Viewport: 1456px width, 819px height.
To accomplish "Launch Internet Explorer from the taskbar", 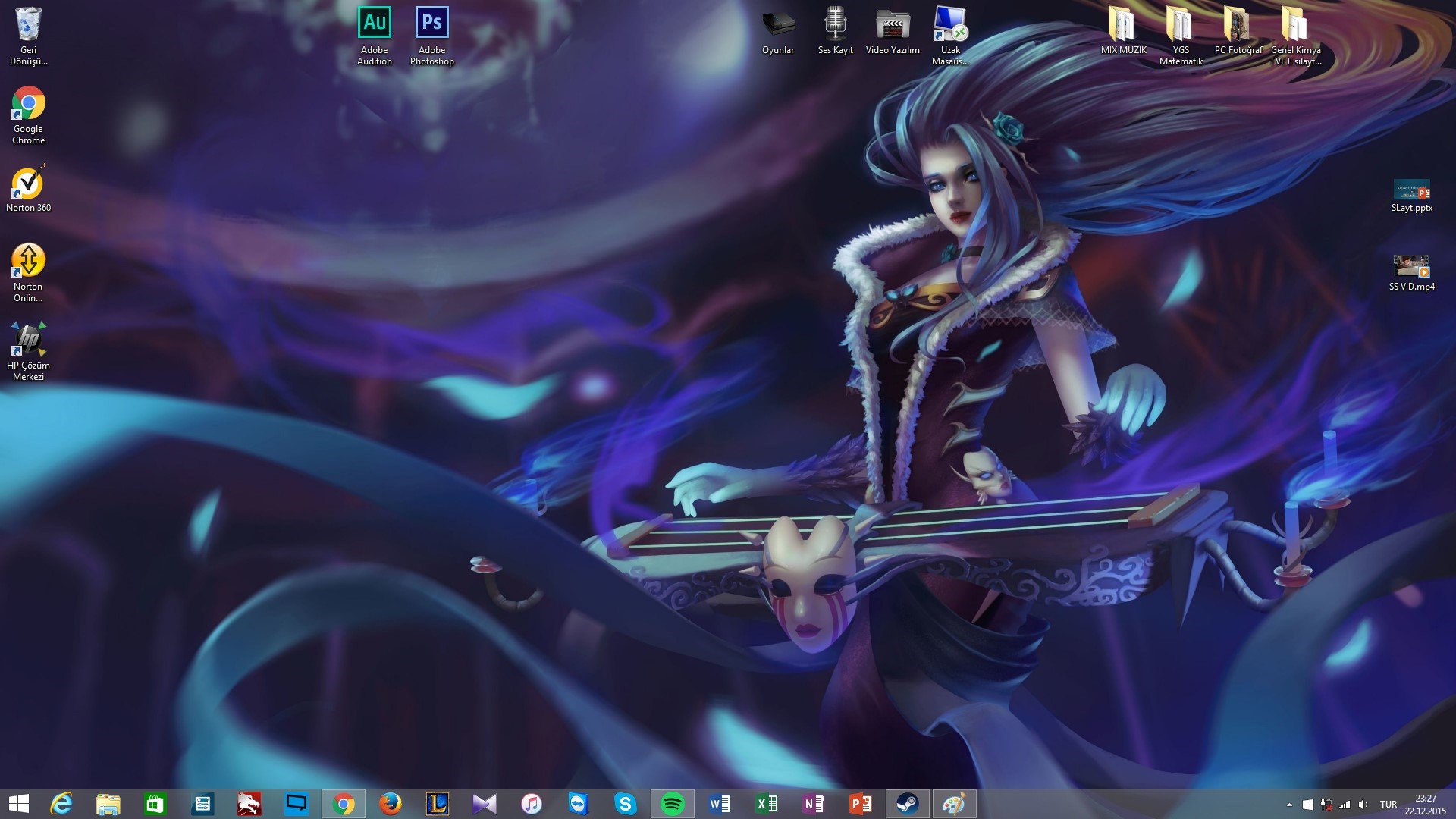I will pyautogui.click(x=61, y=804).
